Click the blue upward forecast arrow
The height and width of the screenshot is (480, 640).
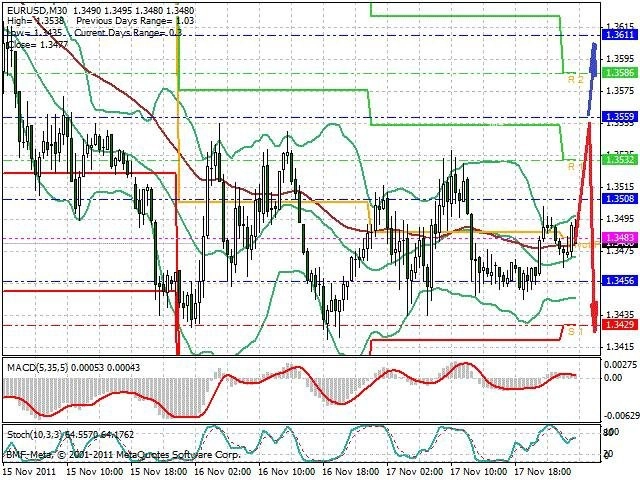click(x=592, y=78)
